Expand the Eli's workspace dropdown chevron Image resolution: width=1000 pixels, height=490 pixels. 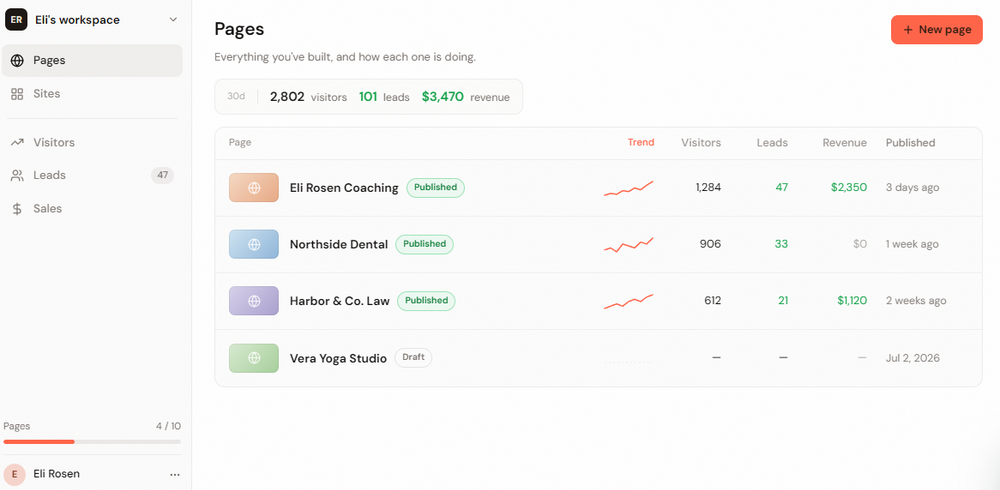(x=173, y=20)
